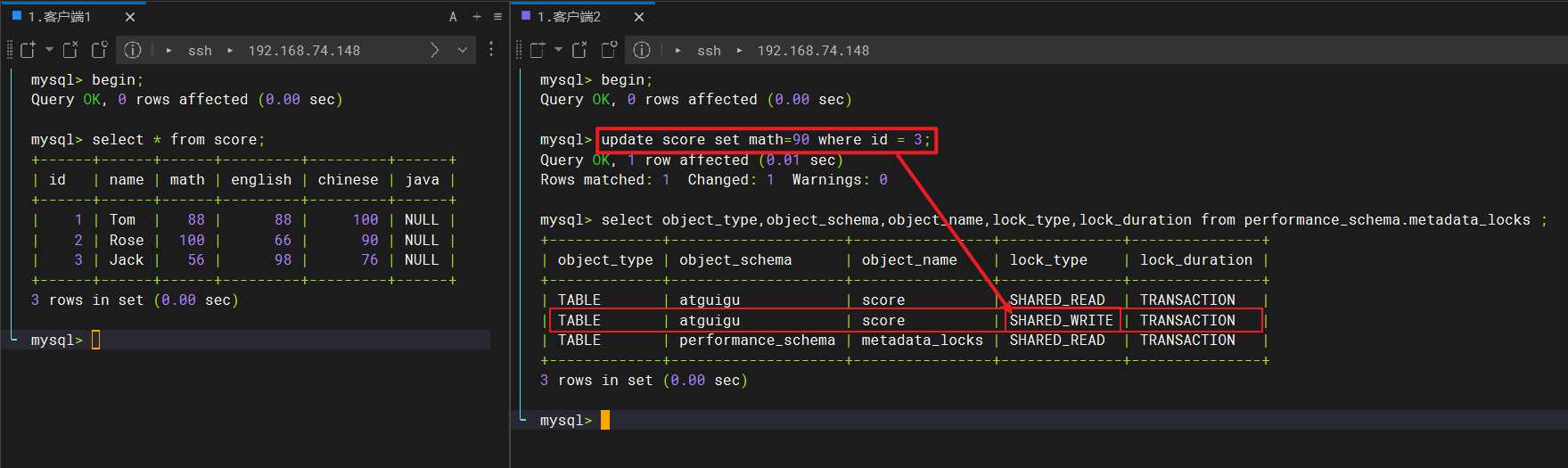Add a new tab with plus icon
Viewport: 1568px width, 468px height.
point(477,17)
